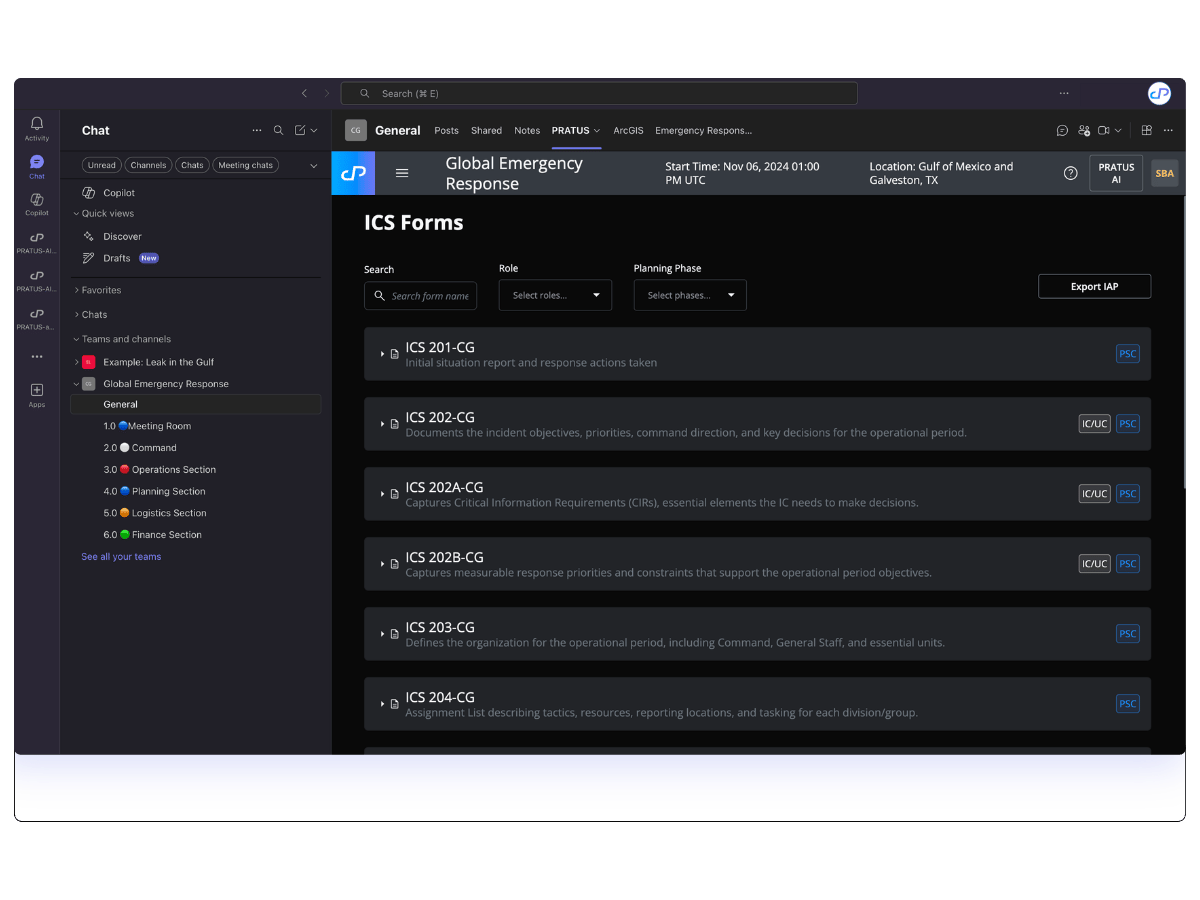Open the help question mark icon

[1070, 173]
